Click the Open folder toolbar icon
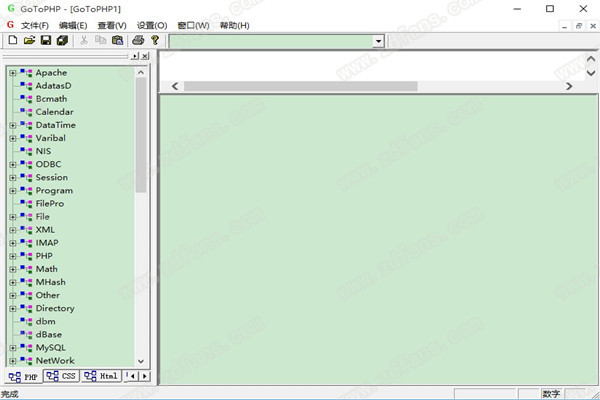Screen dimensions: 600x400 (x=29, y=40)
